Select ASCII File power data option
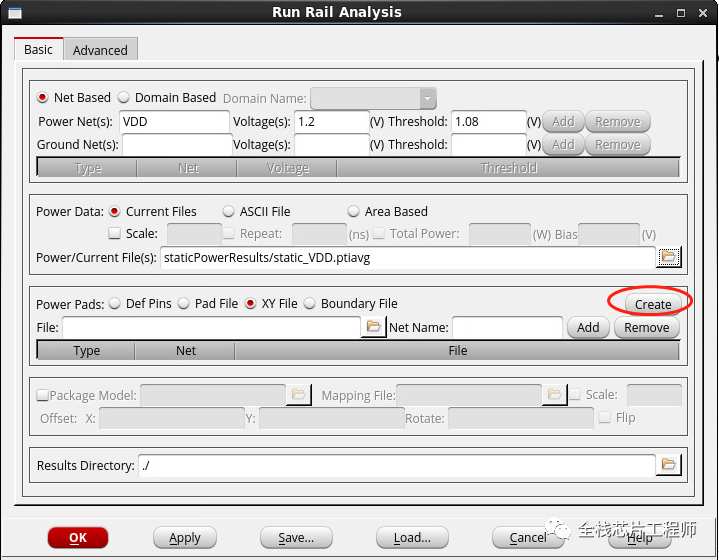Image resolution: width=719 pixels, height=560 pixels. tap(228, 211)
